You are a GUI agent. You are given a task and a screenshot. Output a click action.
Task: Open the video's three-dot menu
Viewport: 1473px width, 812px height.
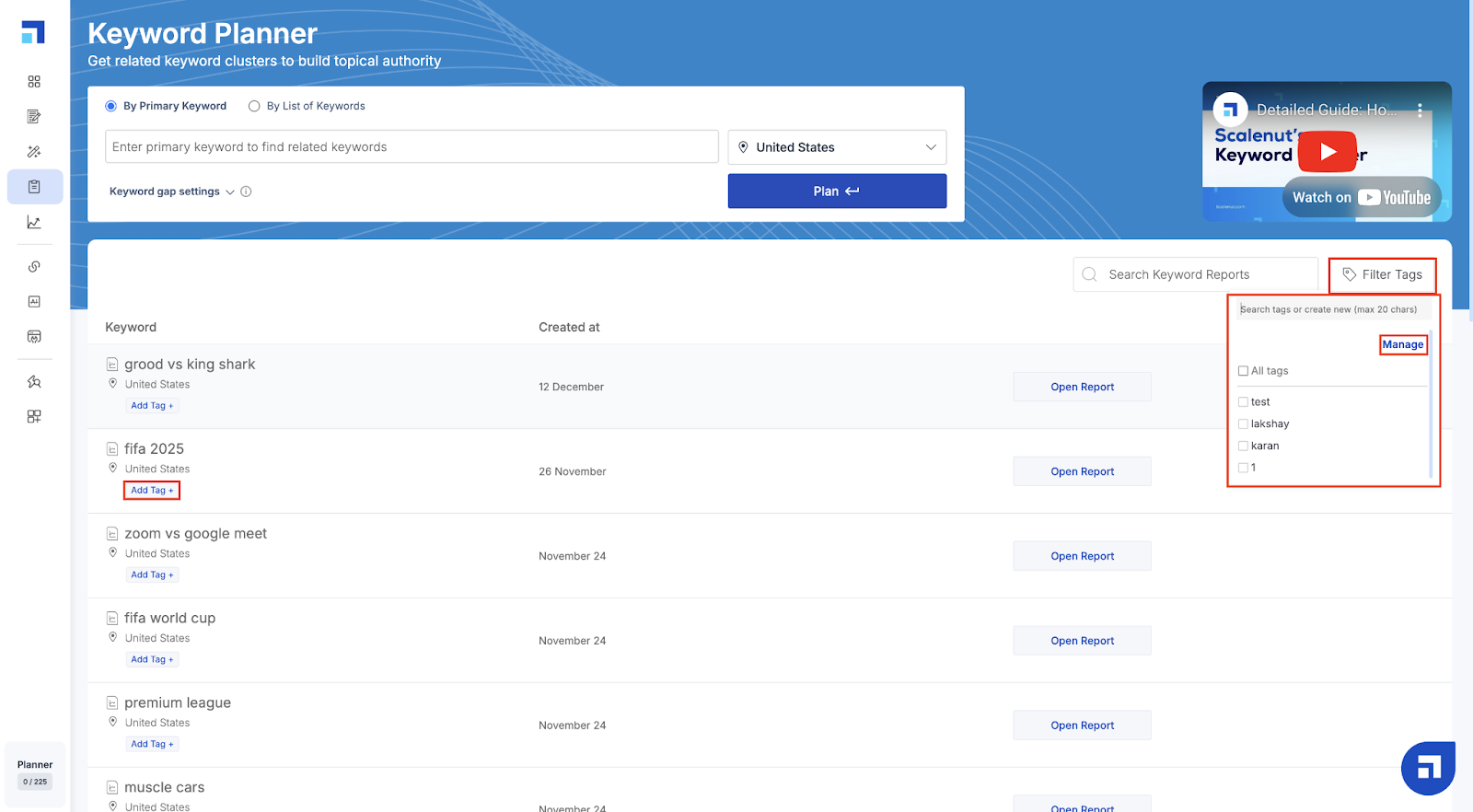pyautogui.click(x=1420, y=110)
